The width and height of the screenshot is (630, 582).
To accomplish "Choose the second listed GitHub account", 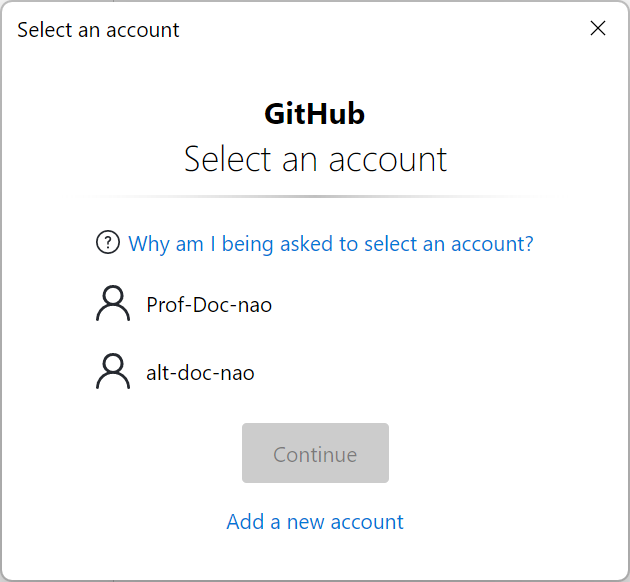I will pyautogui.click(x=200, y=373).
